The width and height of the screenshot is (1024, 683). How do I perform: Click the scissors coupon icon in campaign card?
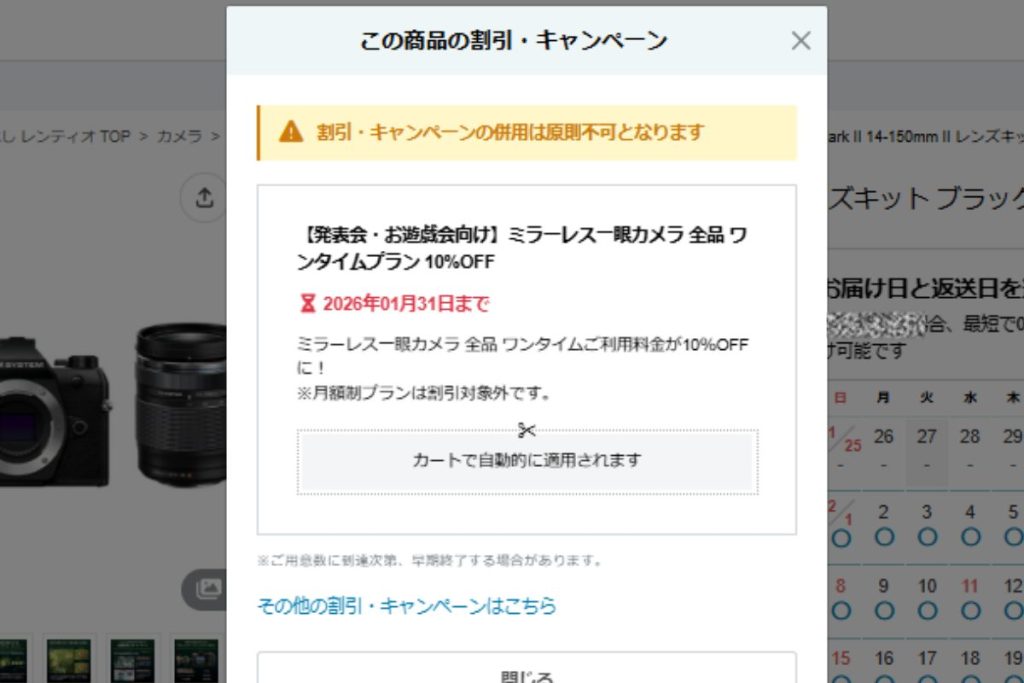tap(527, 432)
